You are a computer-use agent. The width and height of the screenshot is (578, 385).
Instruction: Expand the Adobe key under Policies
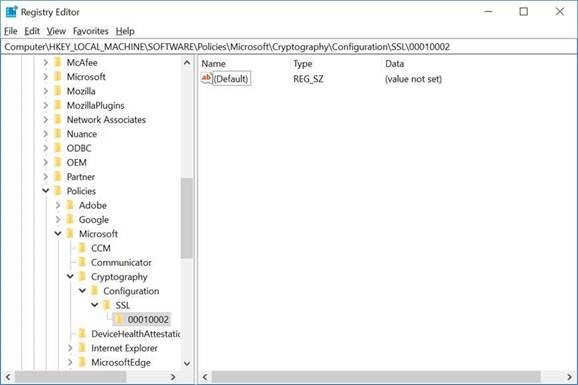pyautogui.click(x=58, y=205)
